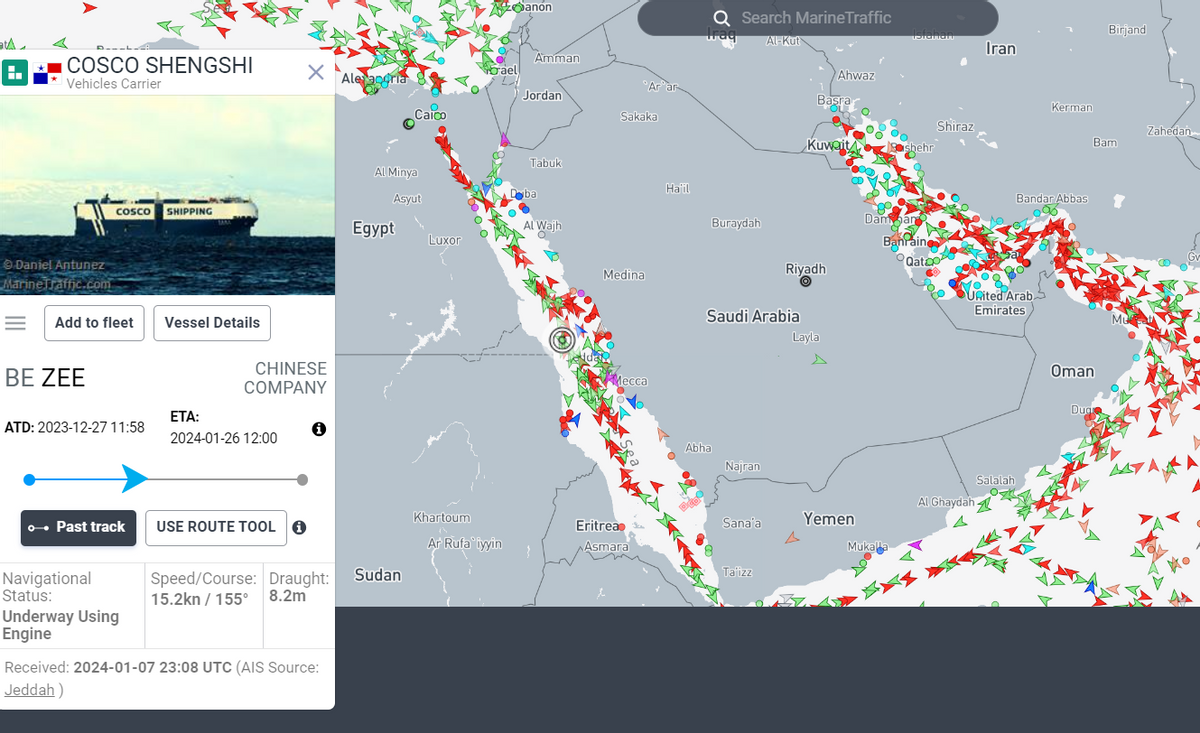Open the hamburger menu beside Add to fleet
This screenshot has width=1200, height=733.
click(x=15, y=323)
